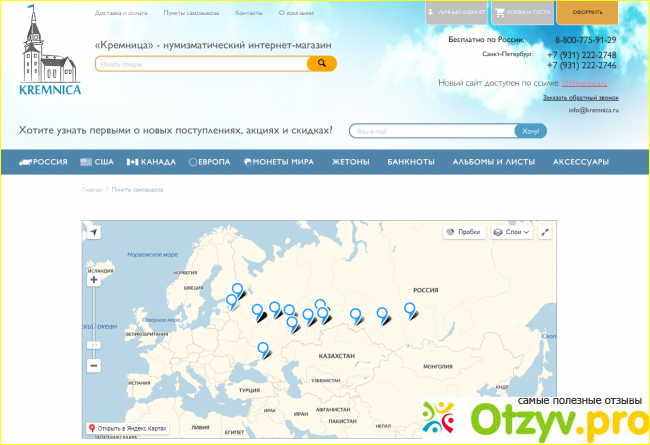Open the Монеты мира category menu
650x445 pixels.
coord(277,162)
